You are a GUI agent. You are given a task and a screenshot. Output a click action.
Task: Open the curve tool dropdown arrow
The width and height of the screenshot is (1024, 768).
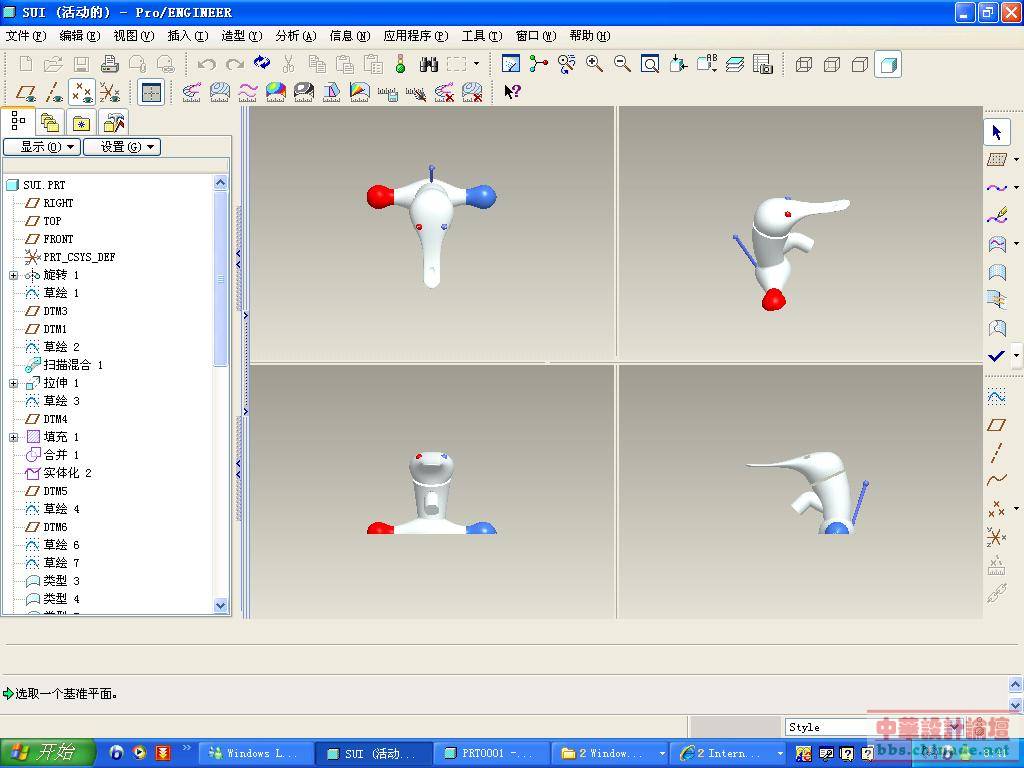pos(1016,187)
